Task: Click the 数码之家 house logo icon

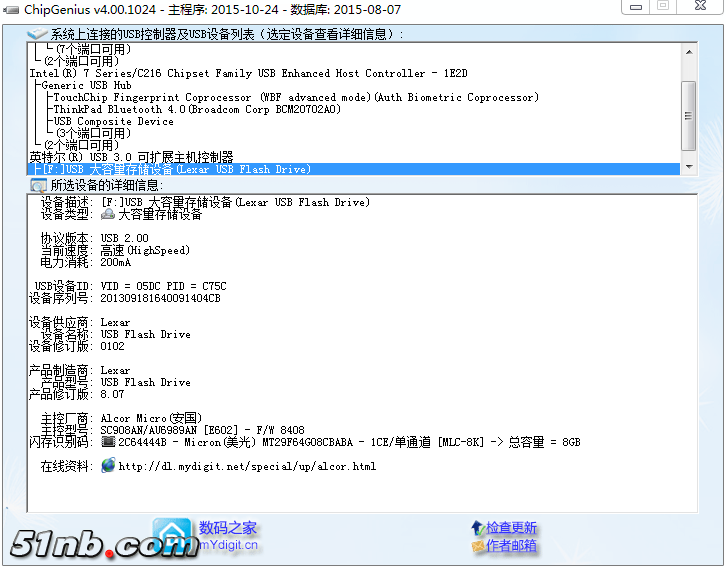Action: click(172, 535)
